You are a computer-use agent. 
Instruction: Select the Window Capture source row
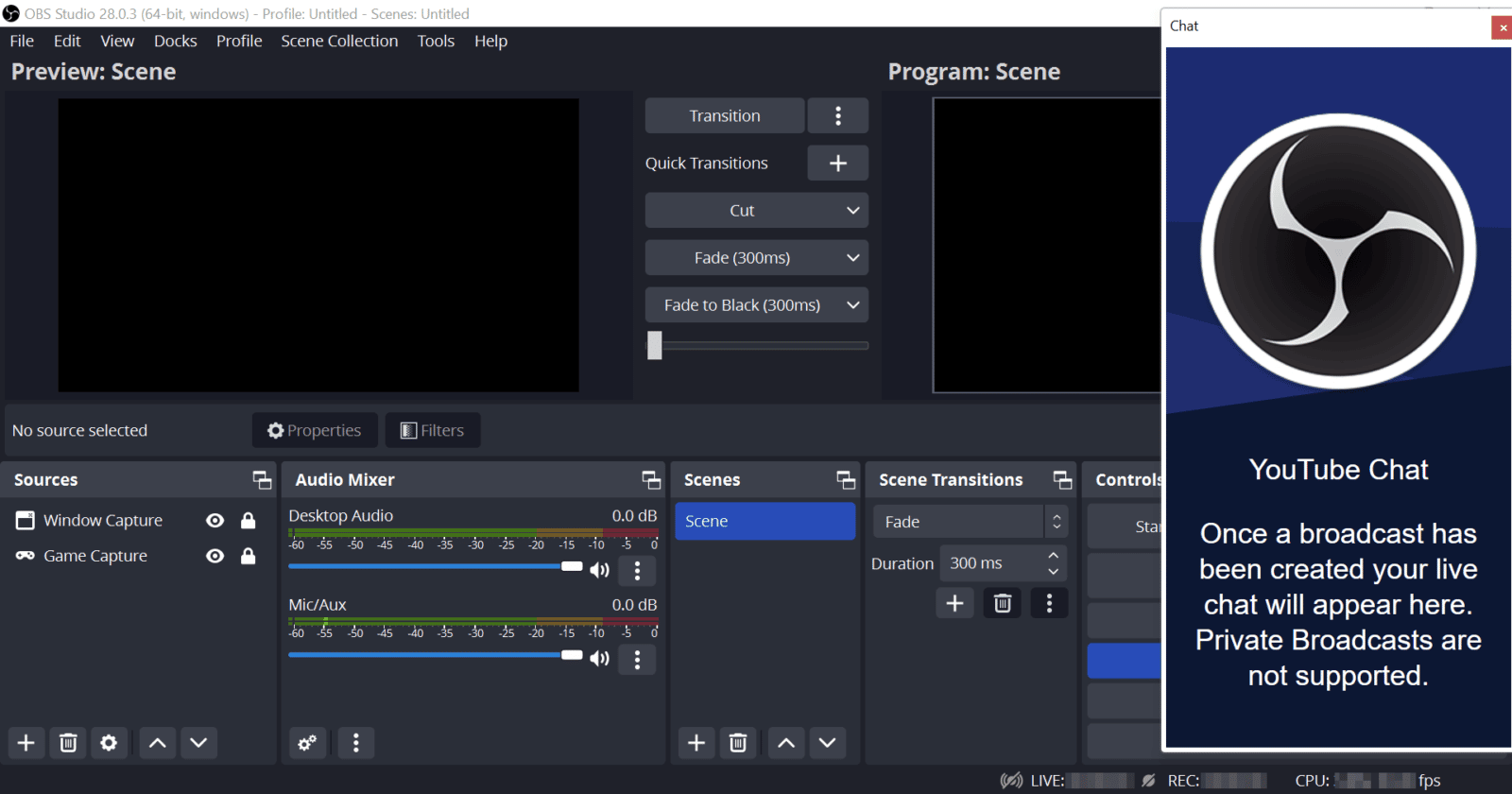[139, 521]
